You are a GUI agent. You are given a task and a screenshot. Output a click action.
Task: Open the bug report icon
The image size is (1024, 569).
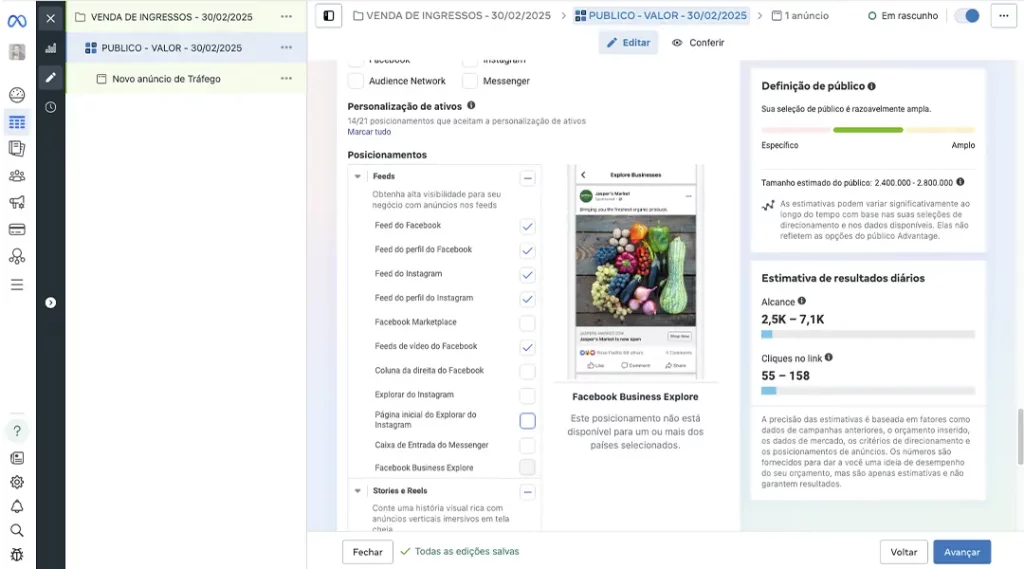[x=17, y=554]
